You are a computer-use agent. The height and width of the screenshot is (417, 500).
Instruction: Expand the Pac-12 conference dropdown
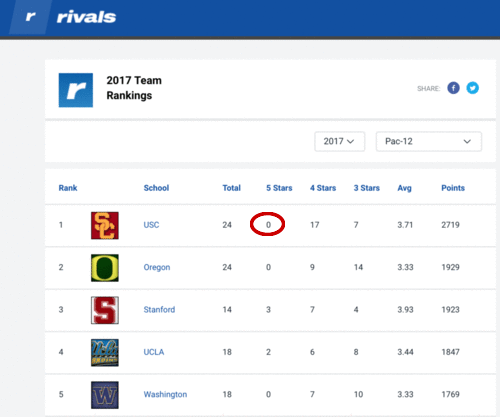pos(429,141)
